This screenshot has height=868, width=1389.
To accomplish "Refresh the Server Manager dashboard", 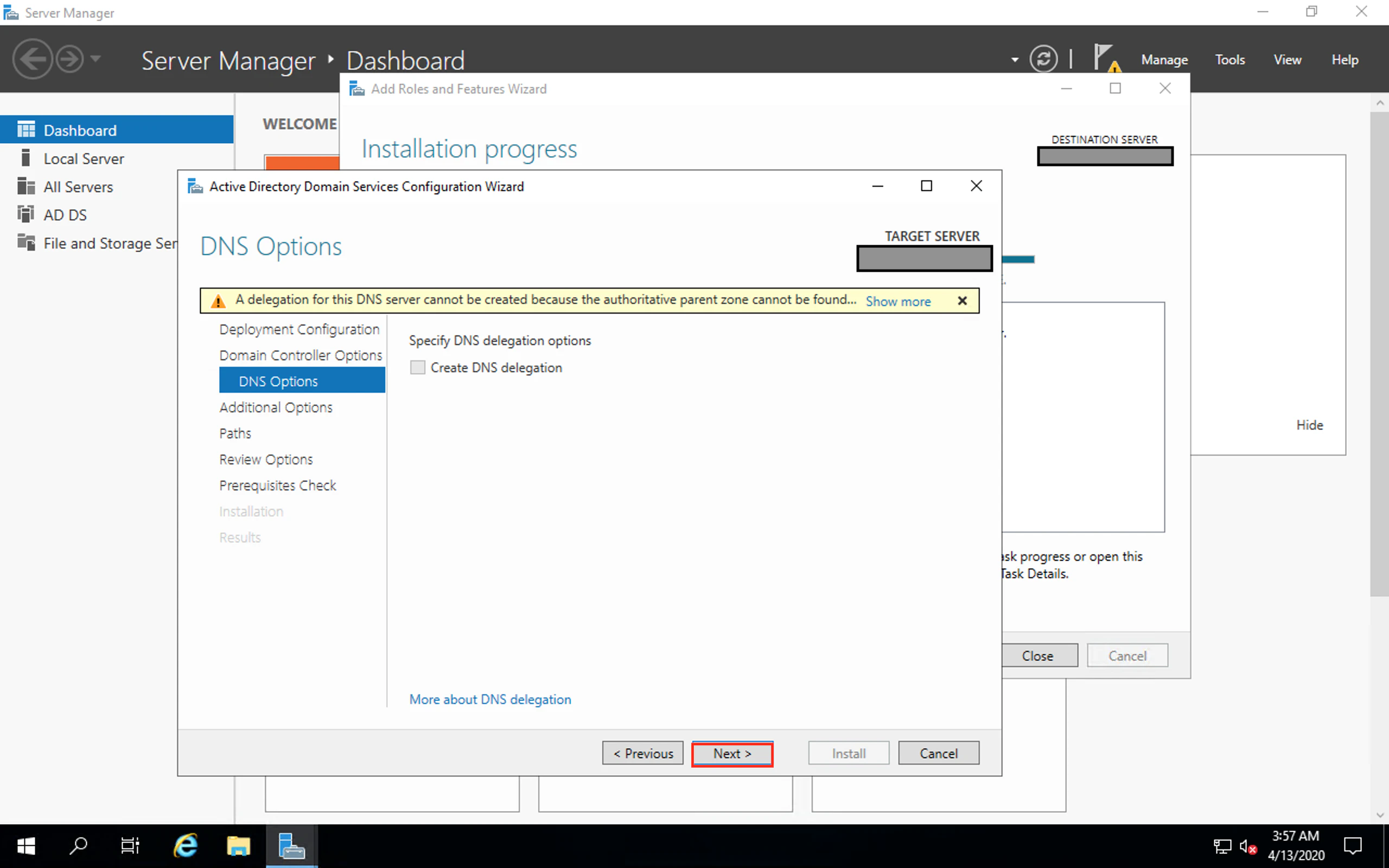I will [x=1043, y=59].
